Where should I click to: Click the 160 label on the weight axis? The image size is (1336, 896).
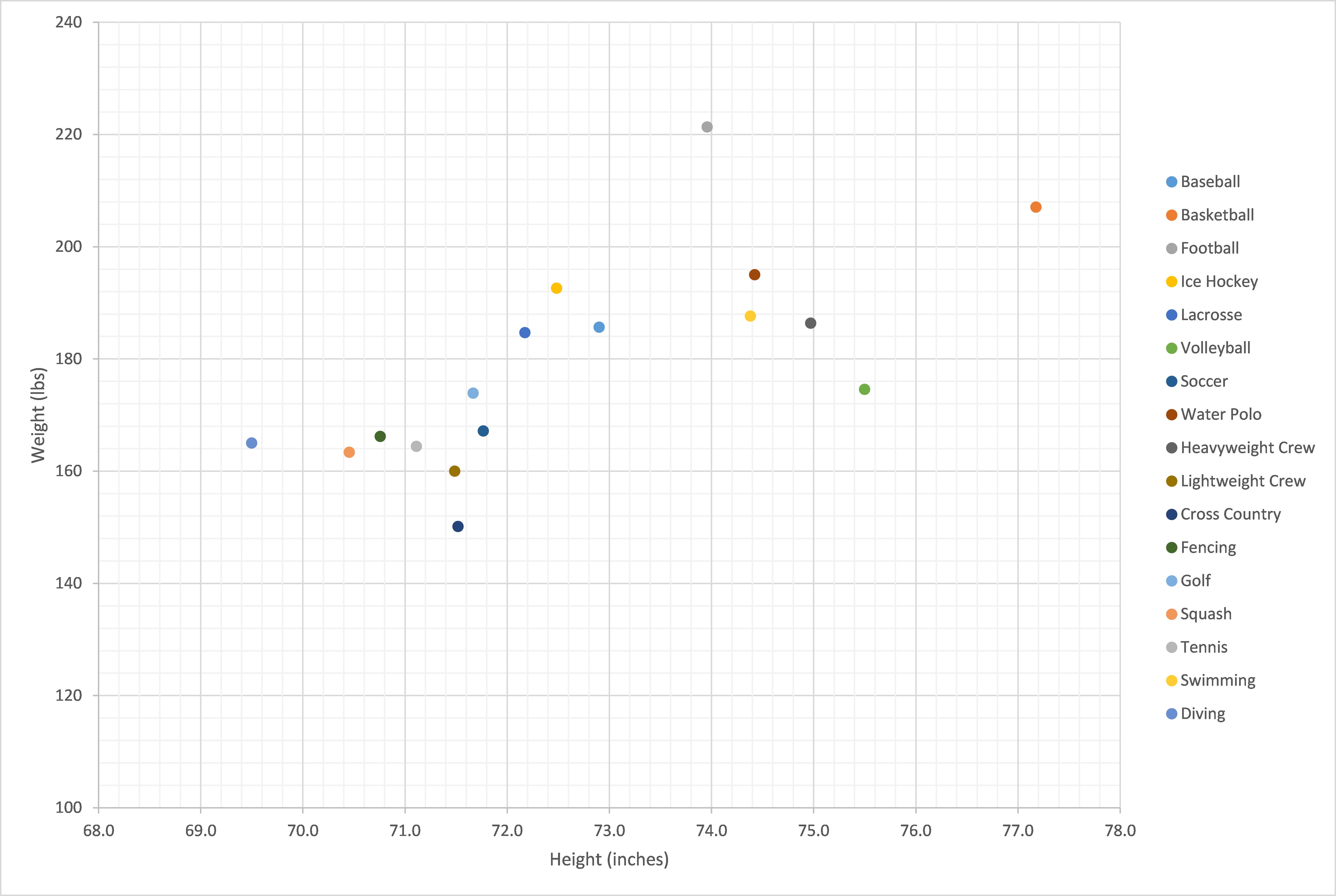point(69,471)
